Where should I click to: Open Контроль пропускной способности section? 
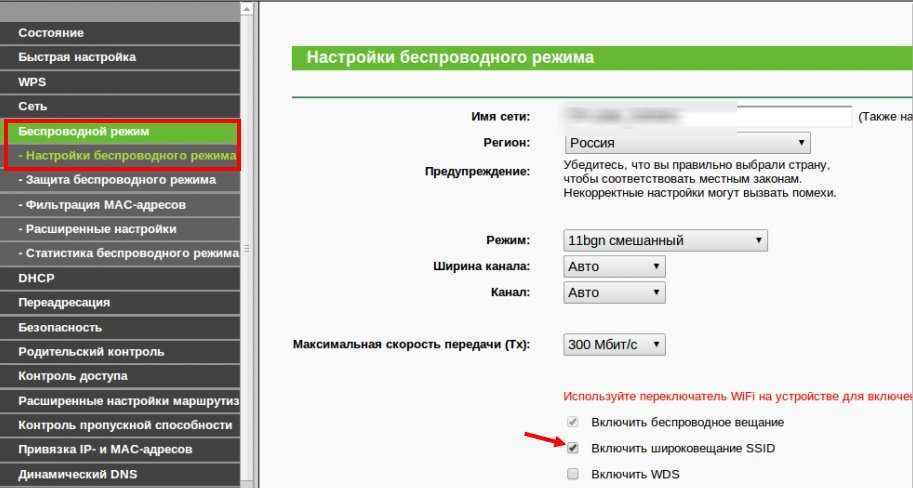tap(119, 426)
